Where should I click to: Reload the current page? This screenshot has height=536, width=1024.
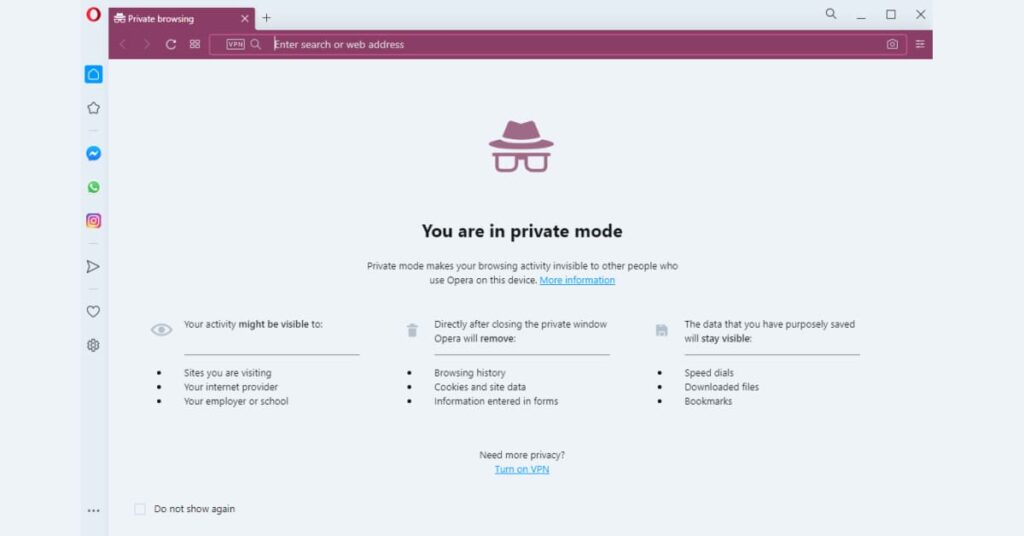click(x=171, y=44)
